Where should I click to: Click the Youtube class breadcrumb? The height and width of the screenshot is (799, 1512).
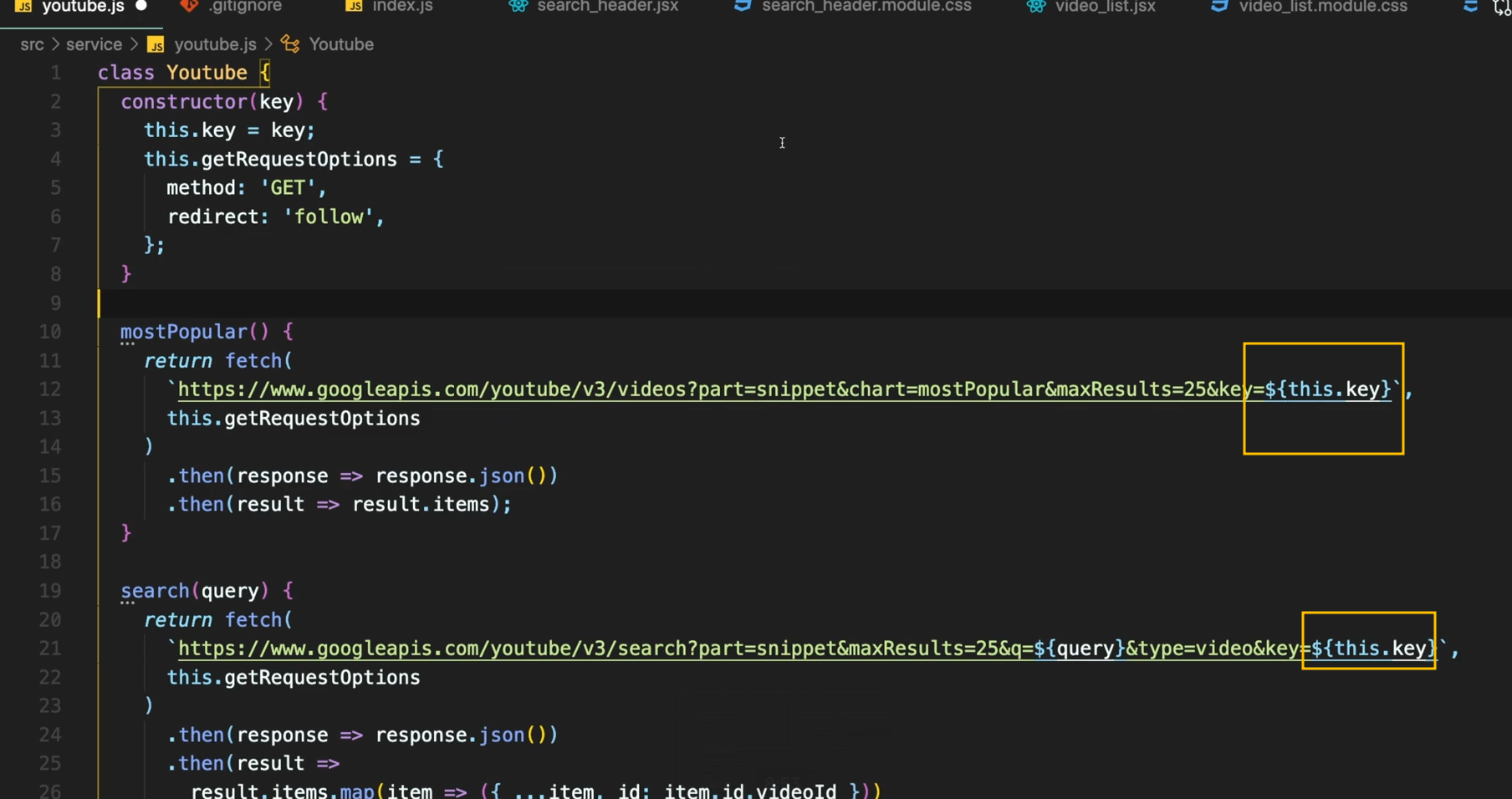tap(341, 44)
